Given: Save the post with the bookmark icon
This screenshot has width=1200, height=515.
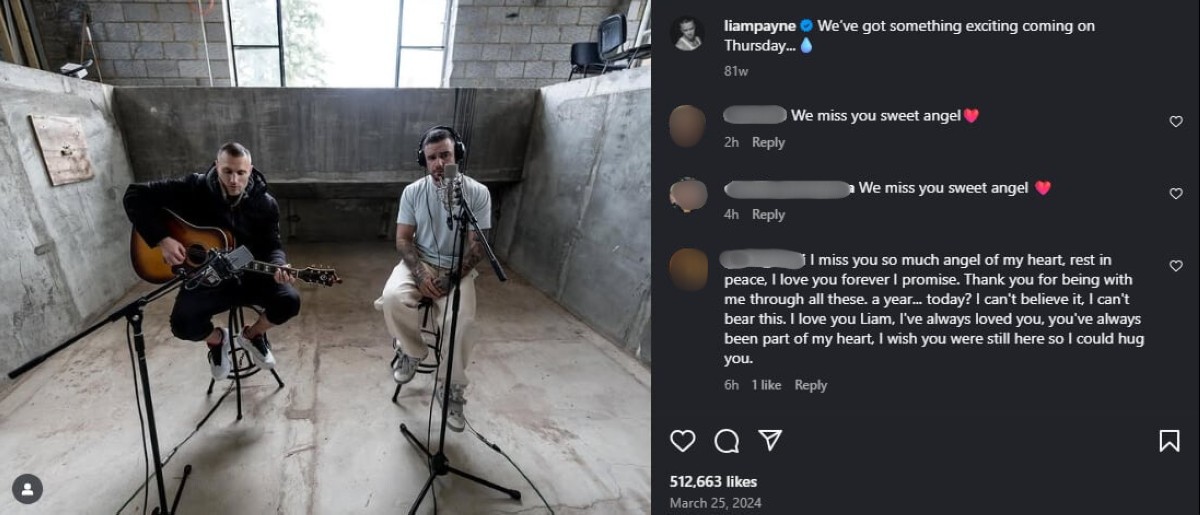Looking at the screenshot, I should [1169, 440].
